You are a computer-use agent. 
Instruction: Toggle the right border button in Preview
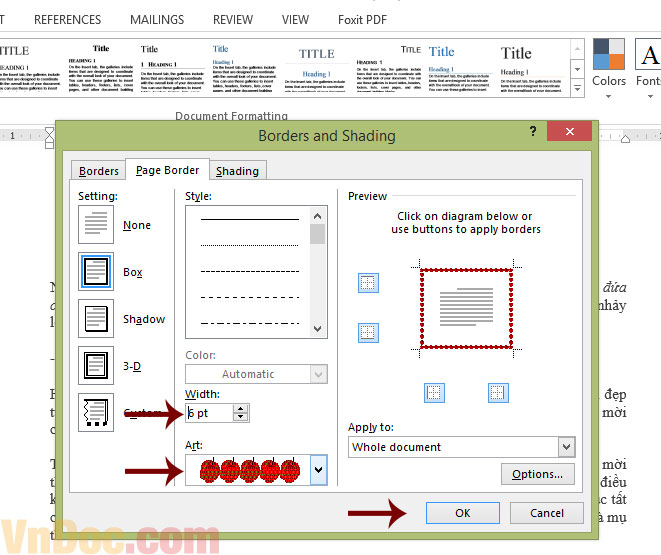click(x=498, y=393)
